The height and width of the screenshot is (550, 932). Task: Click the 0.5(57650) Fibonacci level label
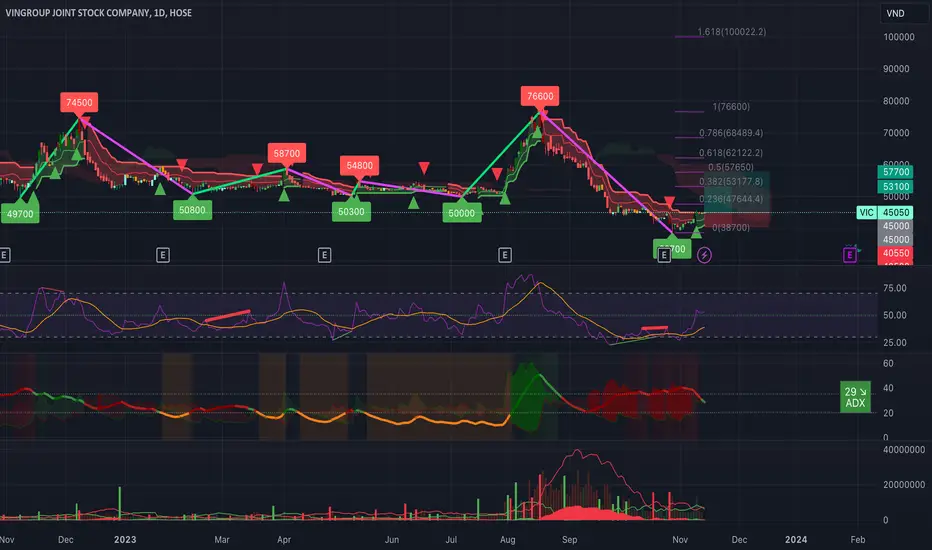731,167
